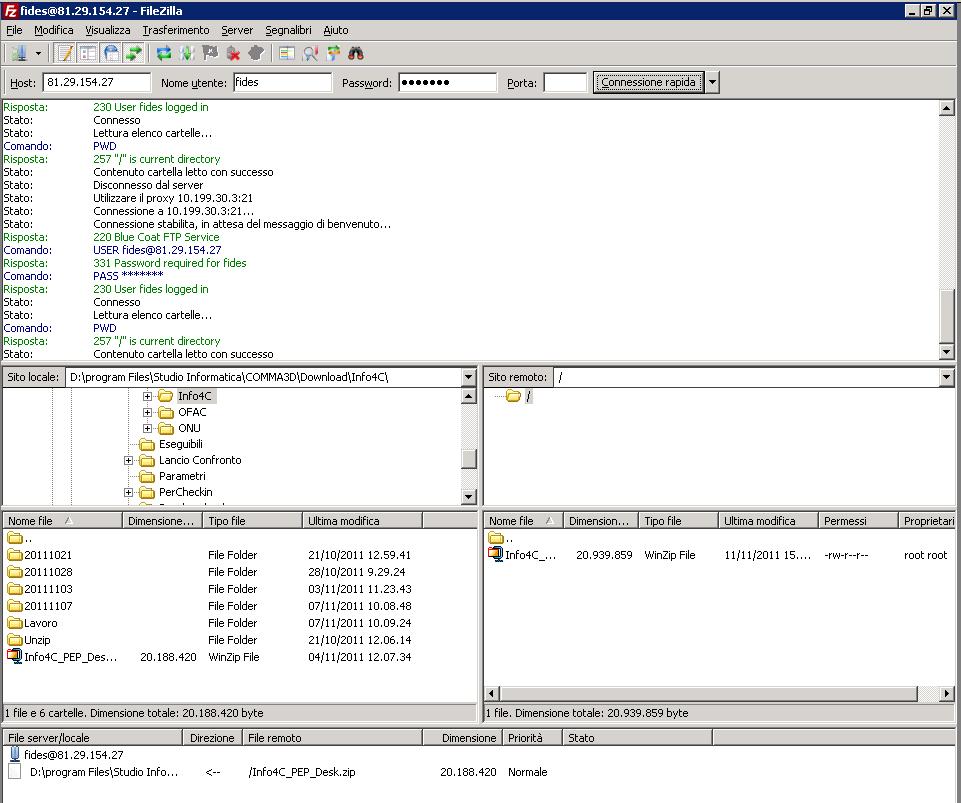Open the Site Manager icon
The height and width of the screenshot is (803, 961).
click(x=18, y=53)
